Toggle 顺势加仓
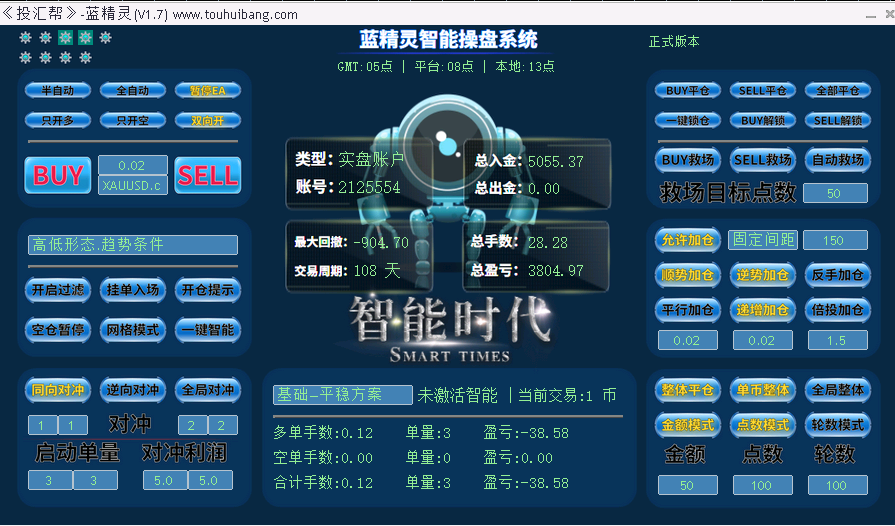Screen dimensions: 895x526 (x=688, y=275)
